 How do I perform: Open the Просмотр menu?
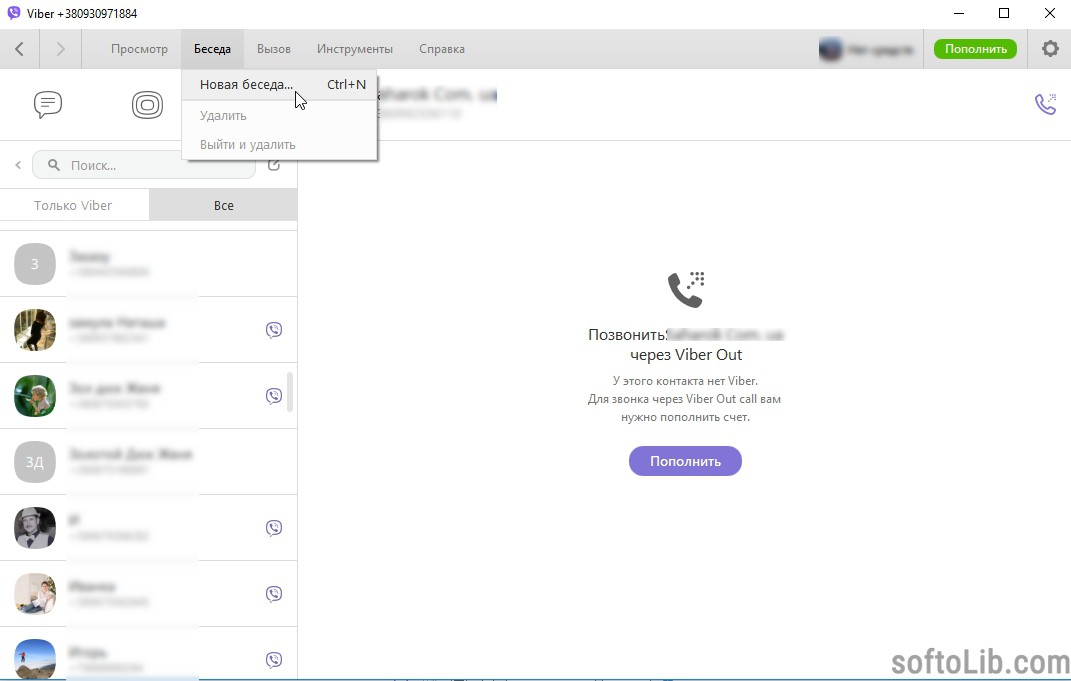click(139, 49)
